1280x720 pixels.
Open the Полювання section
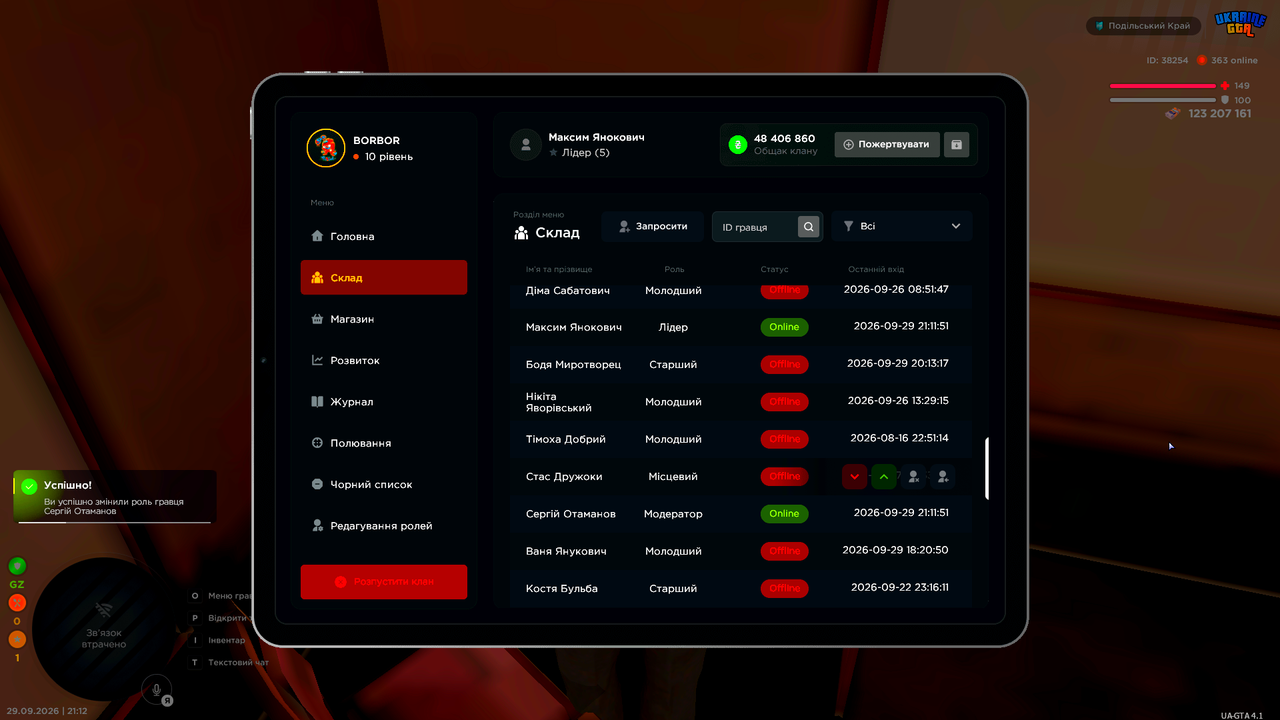click(384, 443)
